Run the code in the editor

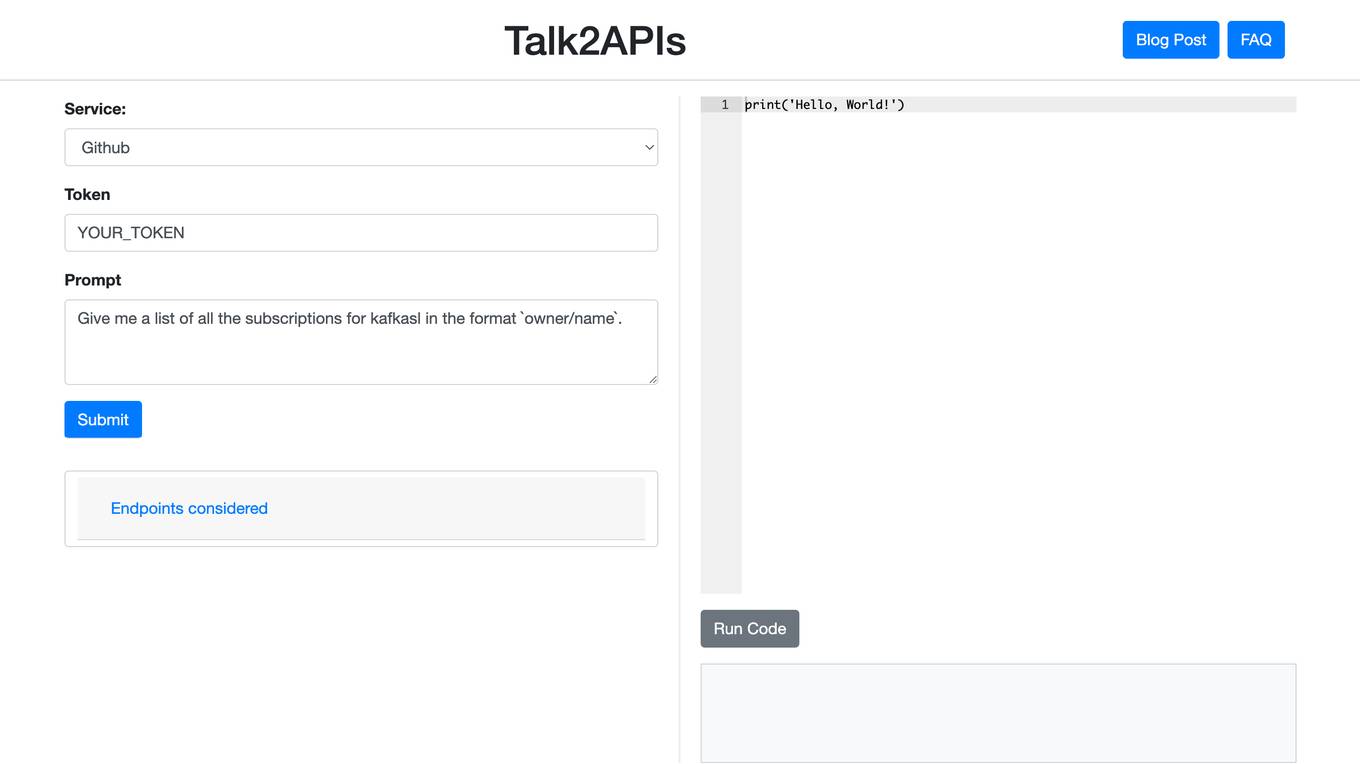point(749,629)
